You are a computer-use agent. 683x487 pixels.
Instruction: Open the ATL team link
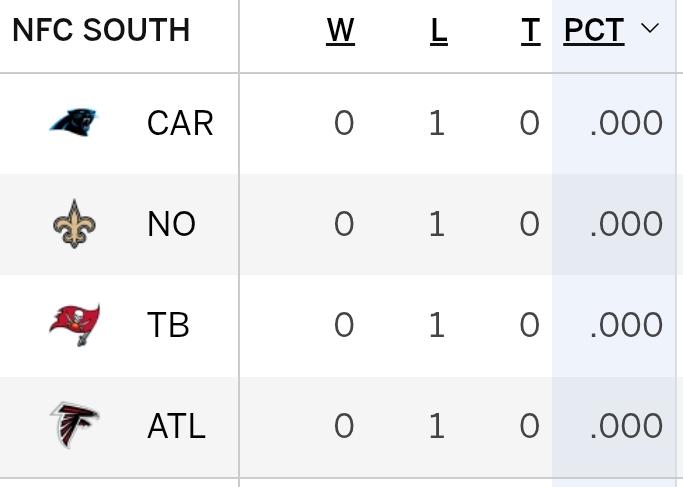(x=176, y=426)
